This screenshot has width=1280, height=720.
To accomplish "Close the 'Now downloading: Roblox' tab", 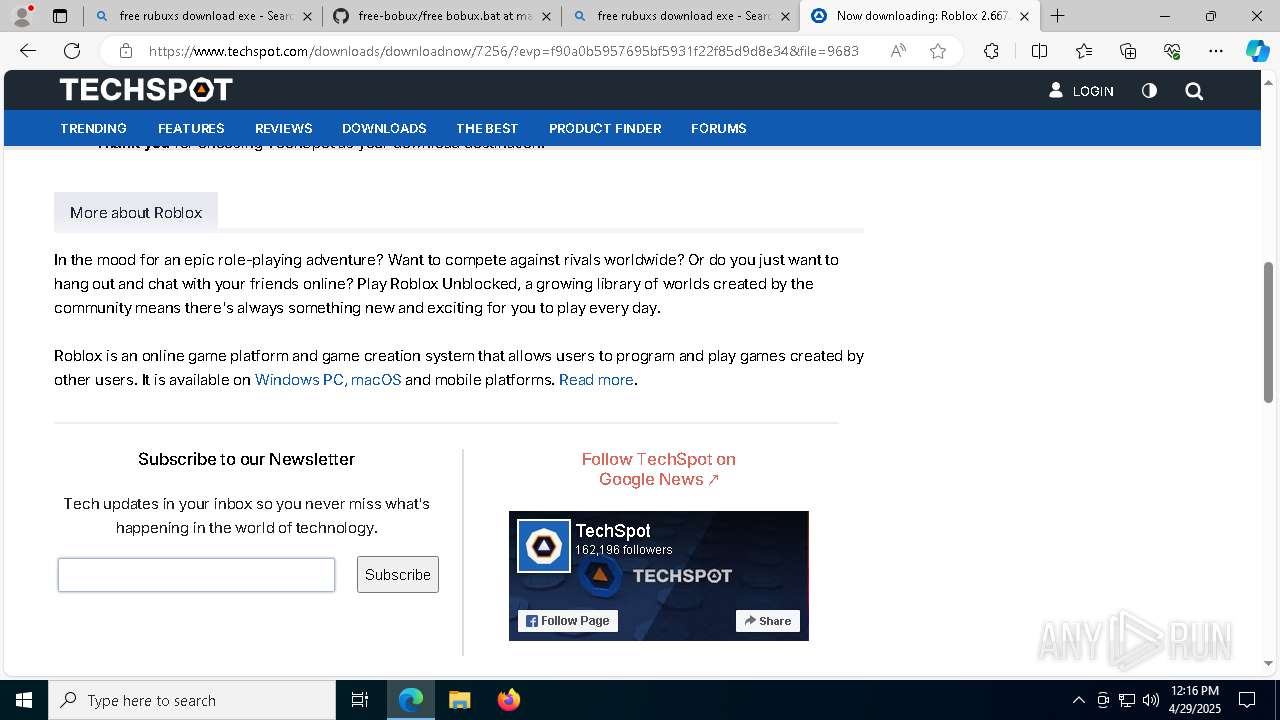I will 1024,16.
